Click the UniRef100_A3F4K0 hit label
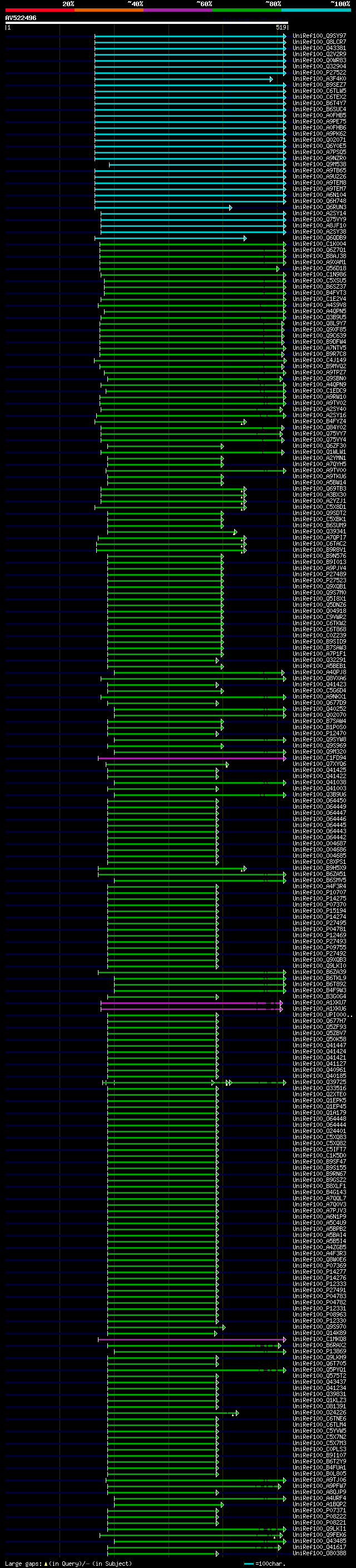356x1568 pixels. pos(319,78)
